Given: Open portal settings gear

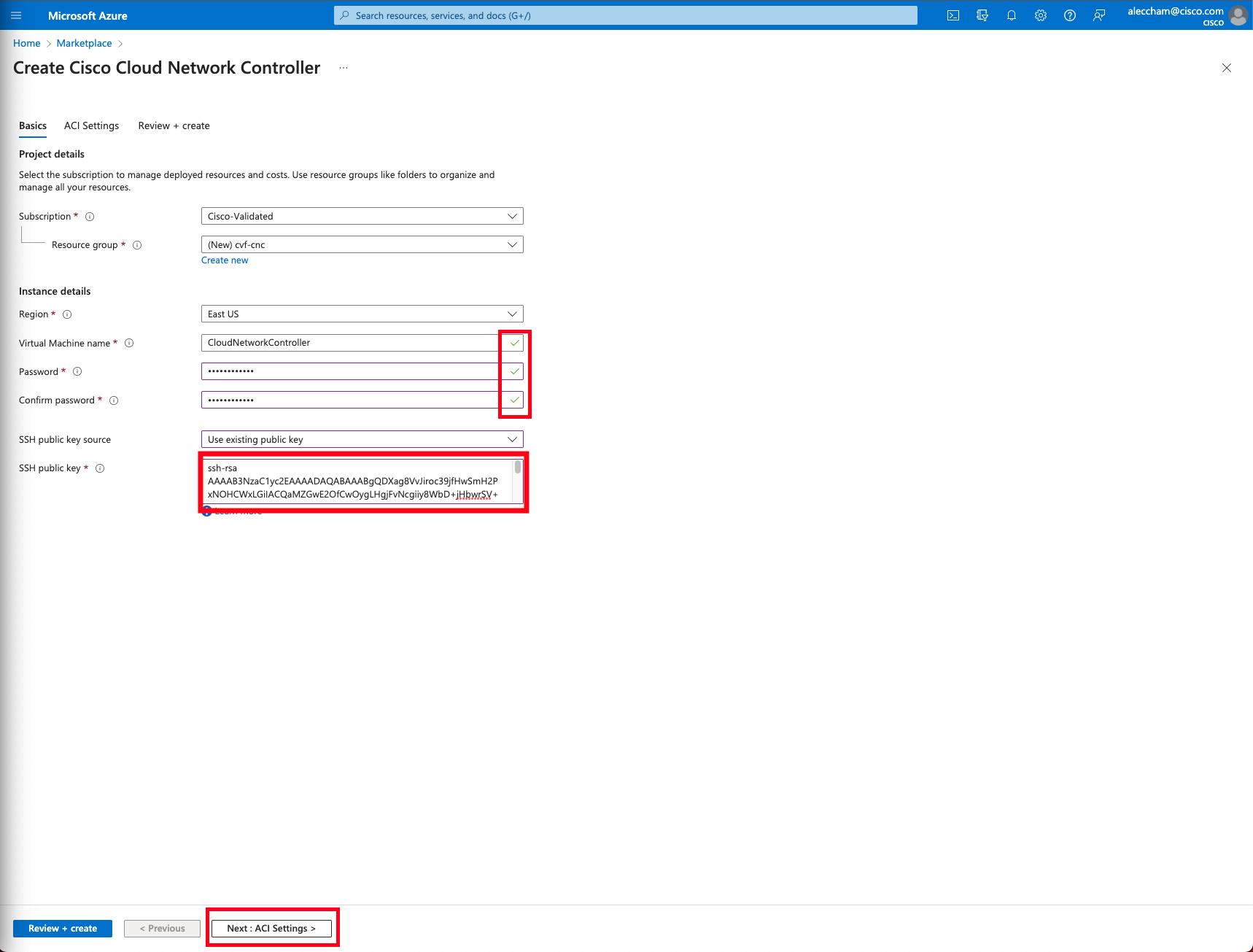Looking at the screenshot, I should [x=1040, y=15].
